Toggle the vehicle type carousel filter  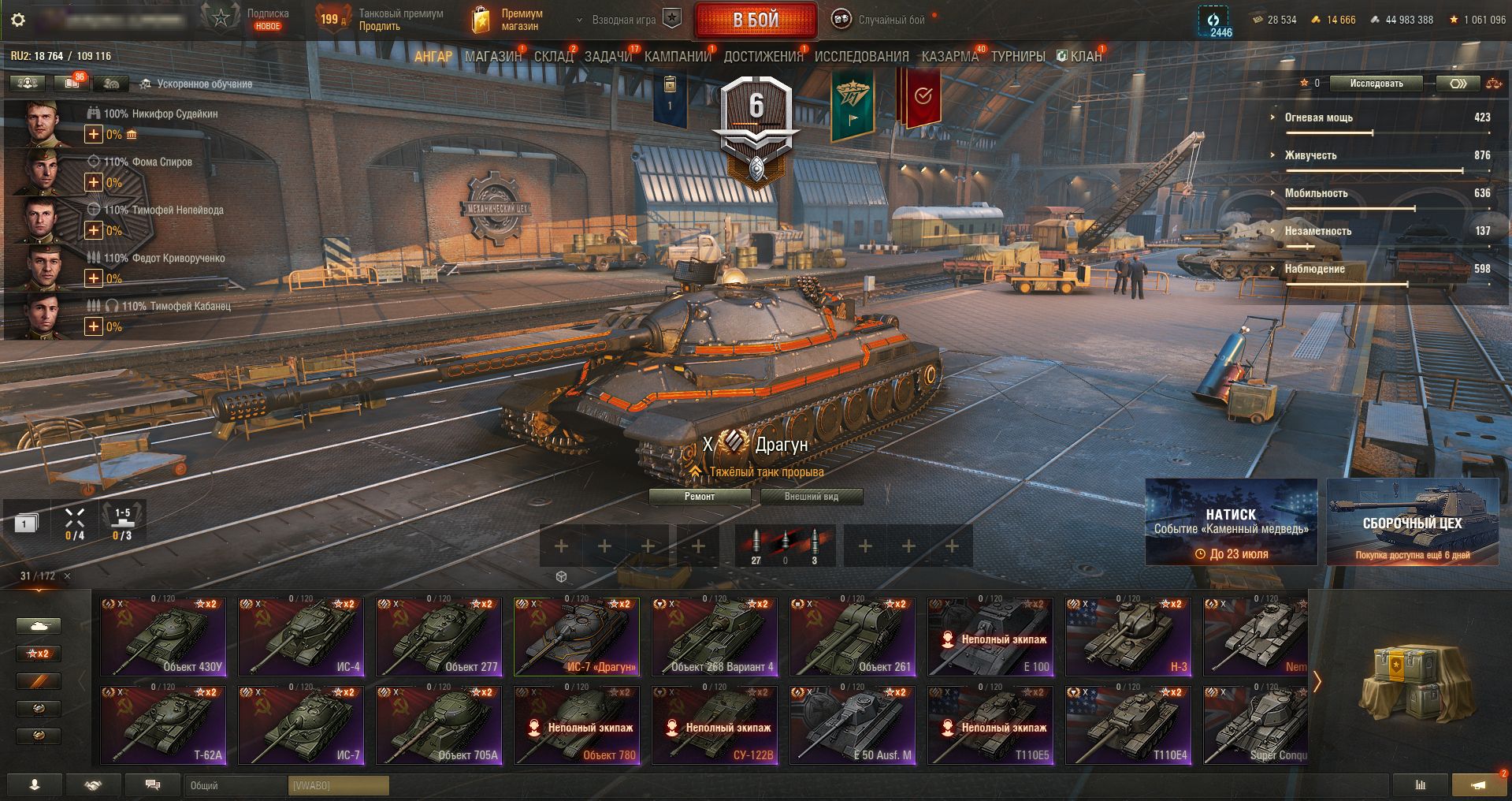[39, 626]
